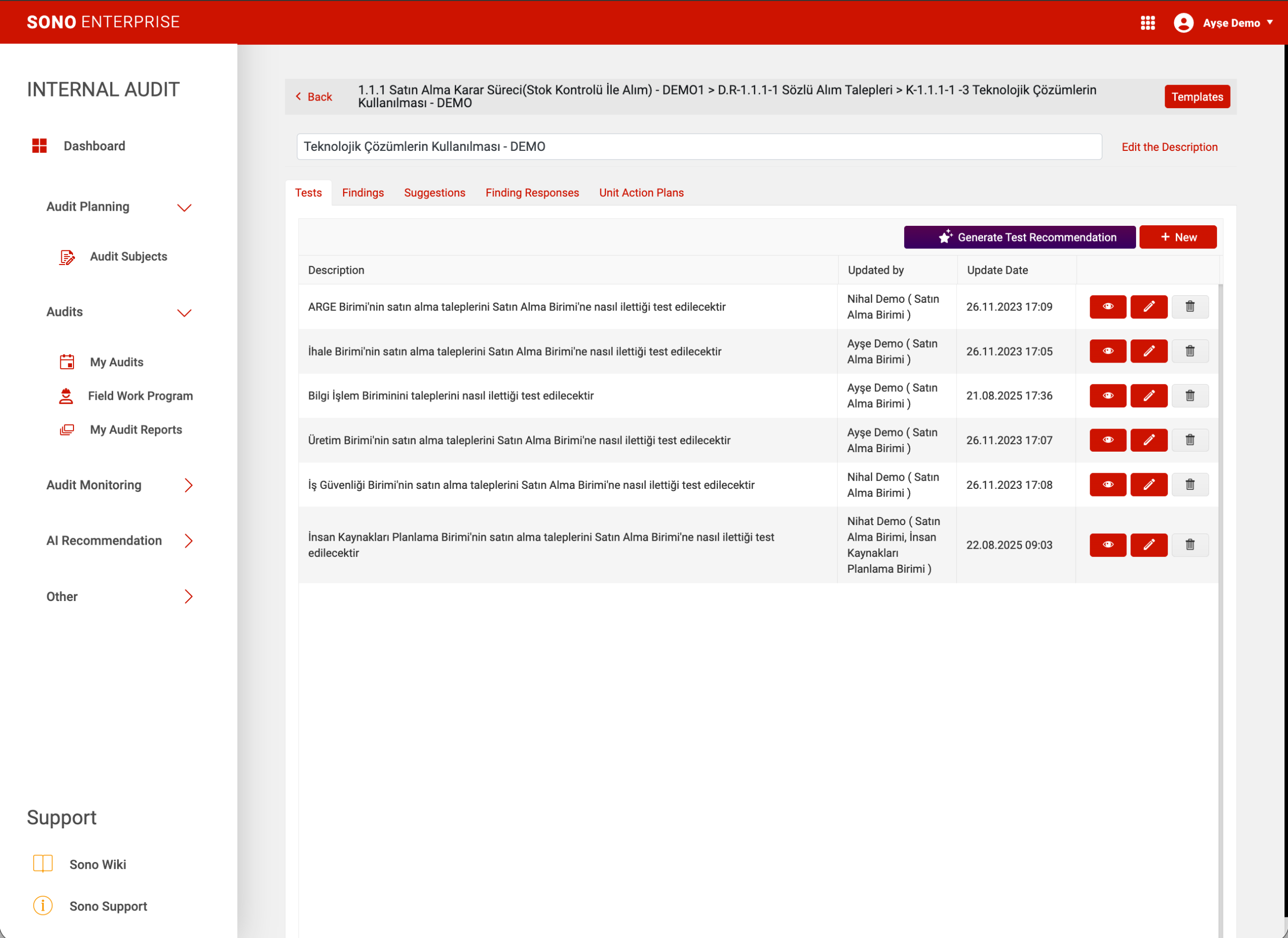This screenshot has height=938, width=1288.
Task: Collapse the Audit Planning section
Action: 184,207
